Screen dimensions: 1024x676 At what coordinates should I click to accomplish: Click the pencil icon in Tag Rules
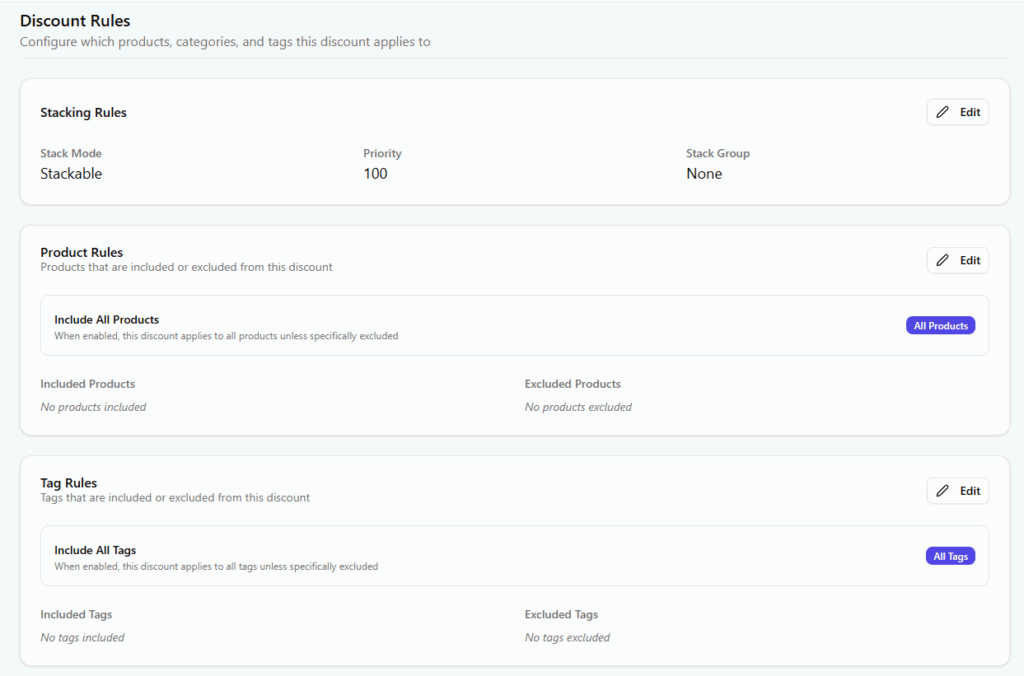pyautogui.click(x=942, y=491)
